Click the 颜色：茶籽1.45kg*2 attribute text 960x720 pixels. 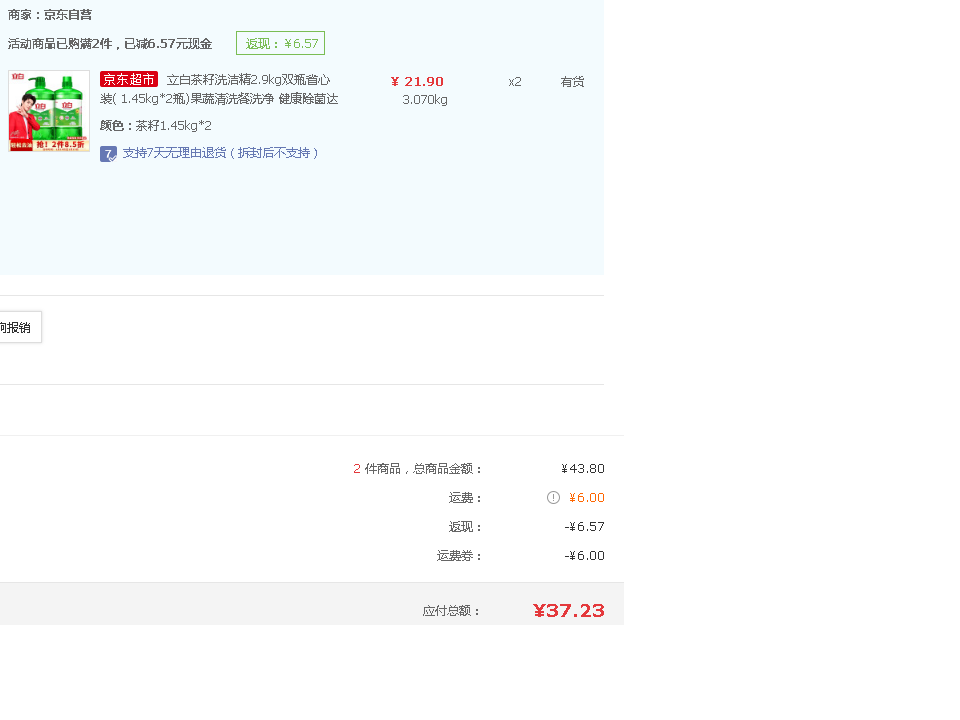click(156, 126)
